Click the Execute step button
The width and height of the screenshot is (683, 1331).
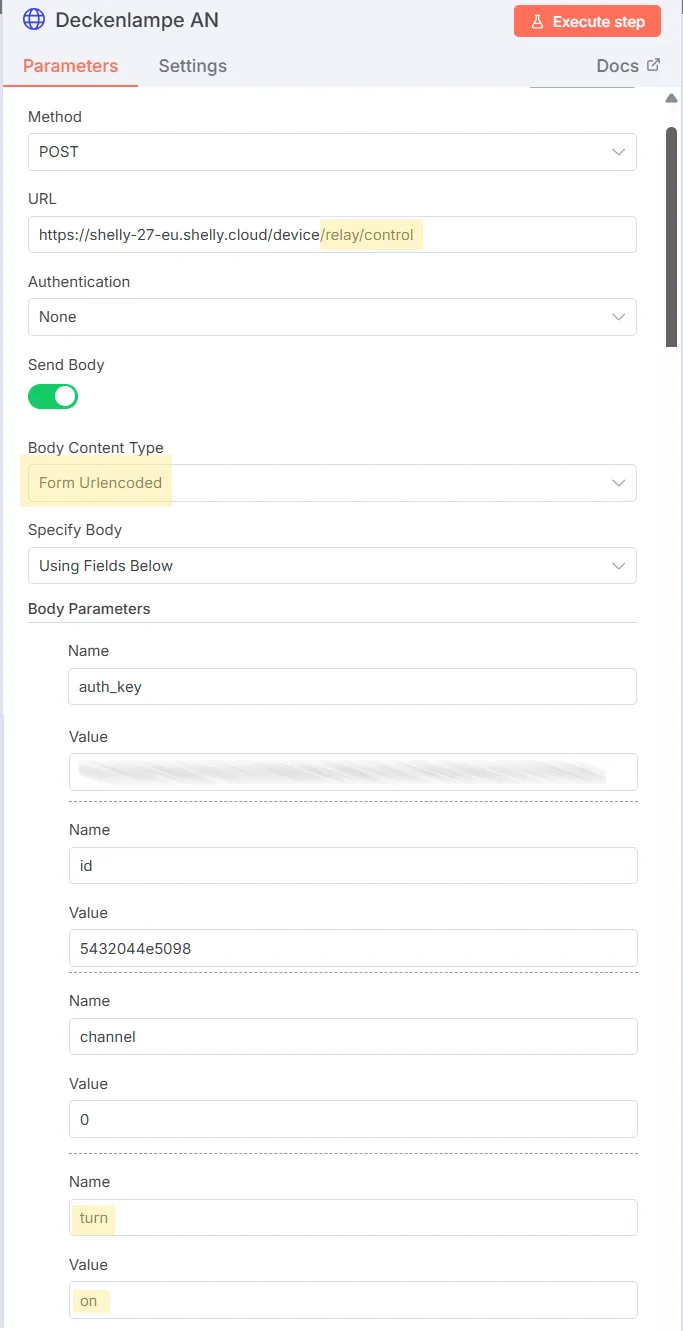coord(587,20)
